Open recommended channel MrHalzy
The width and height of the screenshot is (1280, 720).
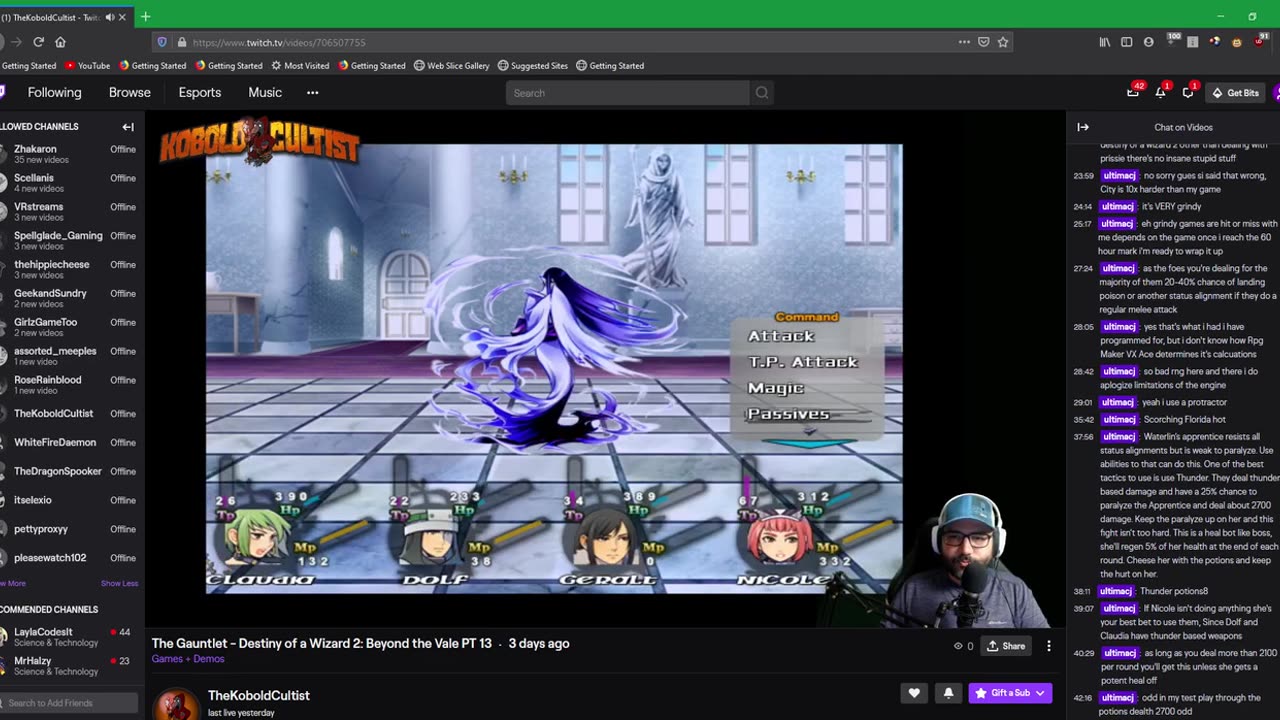[x=69, y=666]
